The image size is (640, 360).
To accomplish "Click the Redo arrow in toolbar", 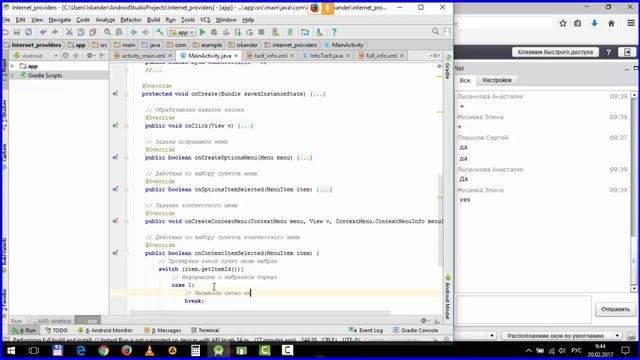I will pyautogui.click(x=54, y=32).
